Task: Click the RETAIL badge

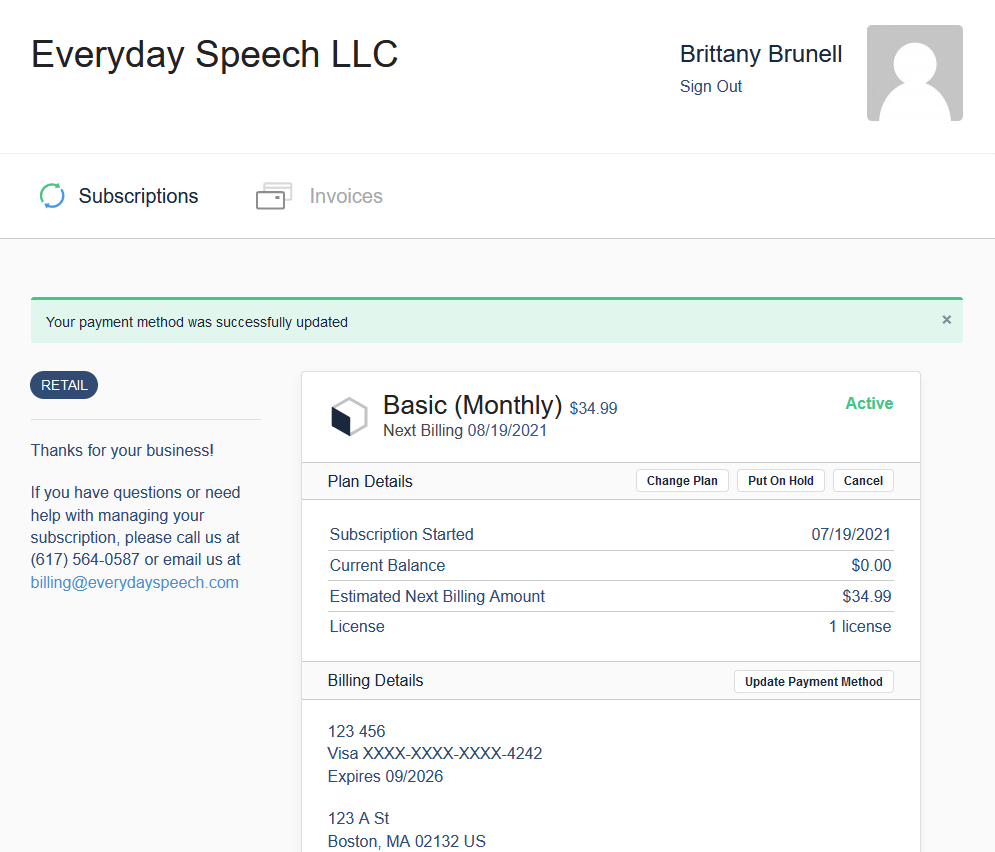Action: pyautogui.click(x=64, y=385)
